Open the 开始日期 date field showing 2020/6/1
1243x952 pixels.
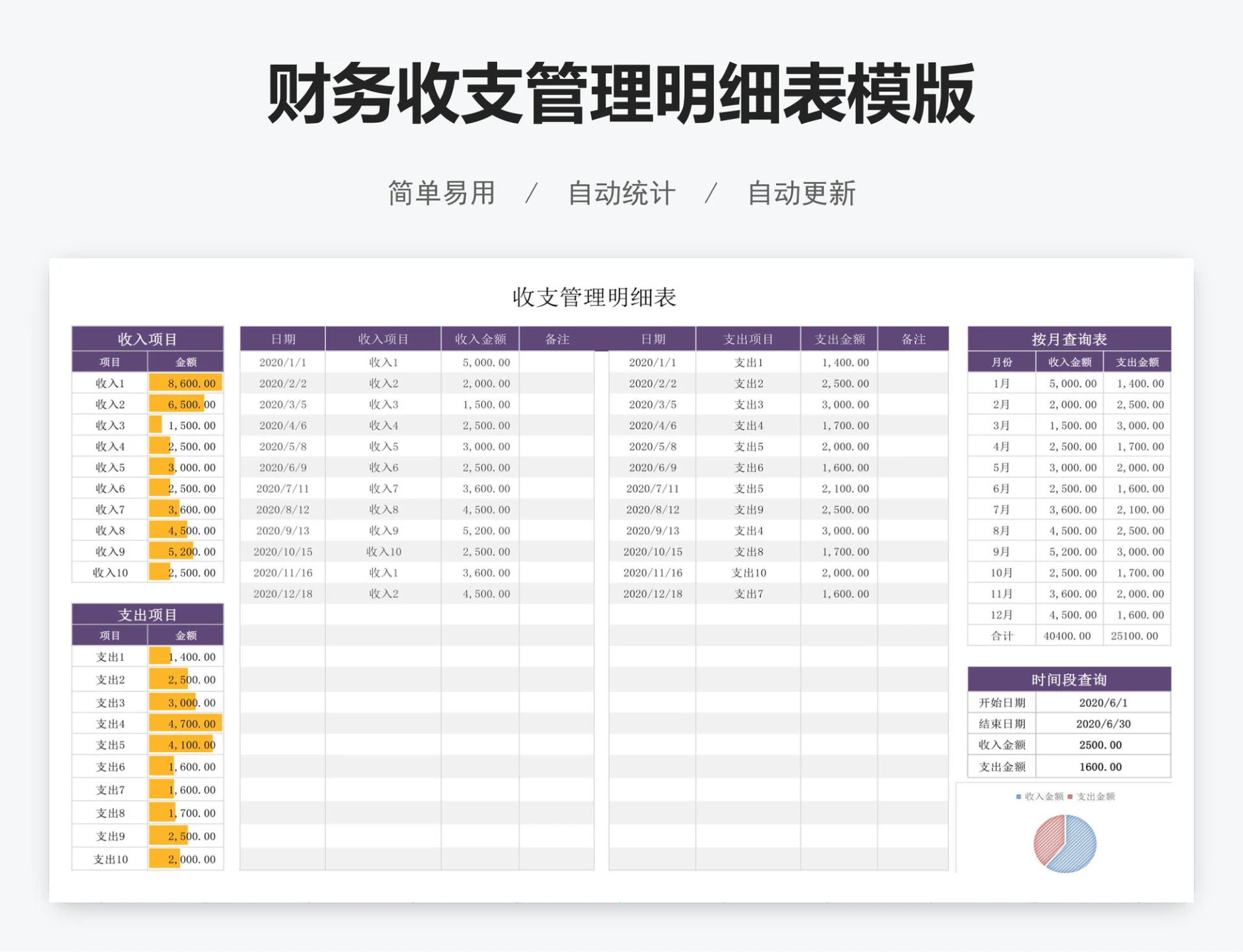(1103, 701)
